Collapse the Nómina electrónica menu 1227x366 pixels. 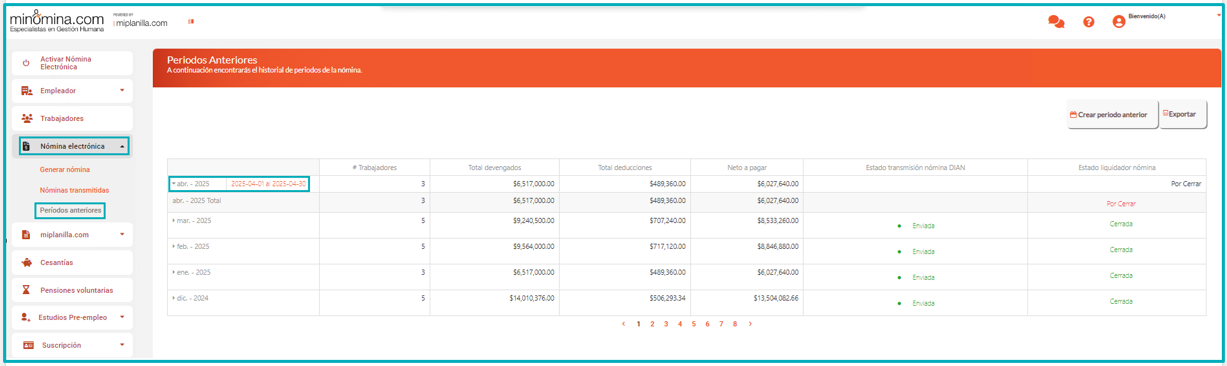[x=122, y=146]
